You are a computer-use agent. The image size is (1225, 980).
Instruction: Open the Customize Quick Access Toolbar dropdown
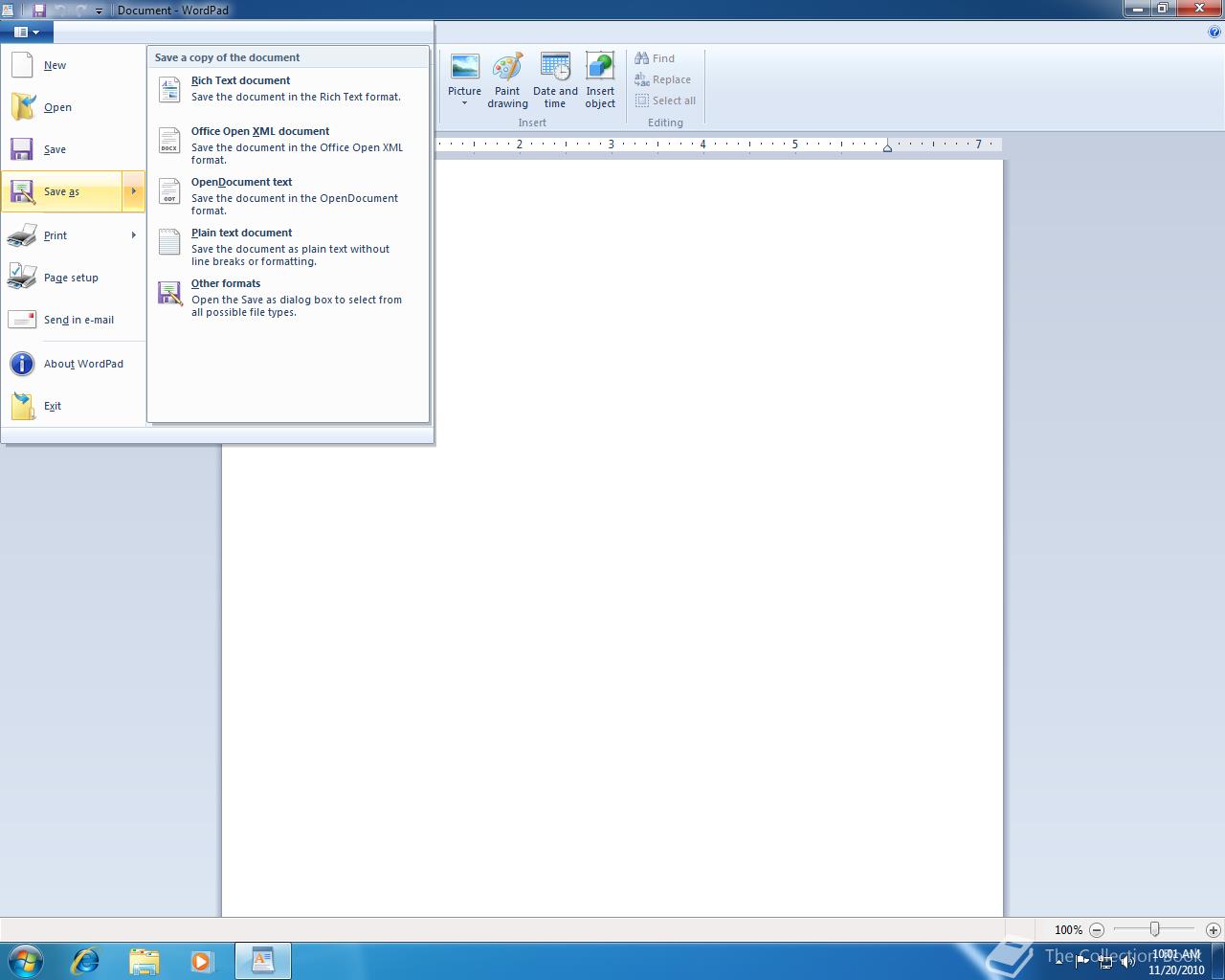point(99,11)
